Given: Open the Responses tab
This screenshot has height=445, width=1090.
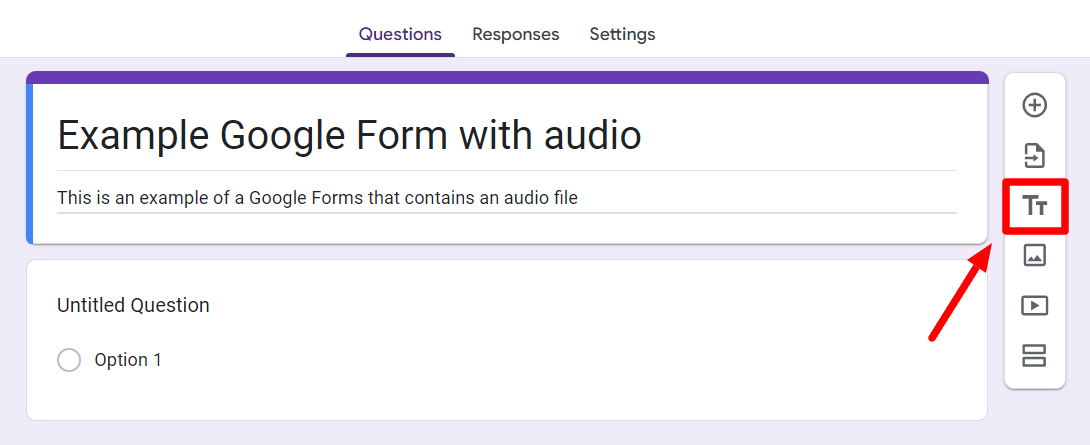Looking at the screenshot, I should pos(516,33).
